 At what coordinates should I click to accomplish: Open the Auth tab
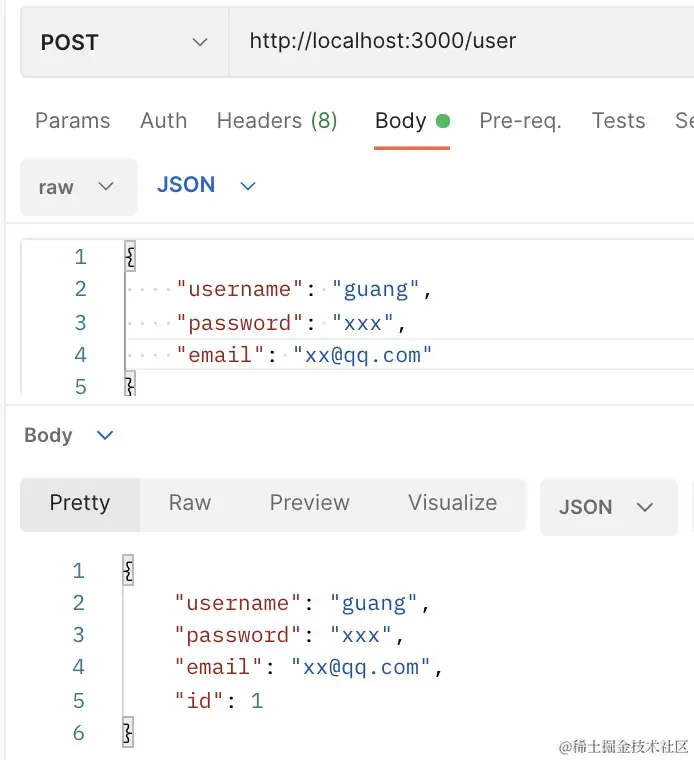click(163, 121)
